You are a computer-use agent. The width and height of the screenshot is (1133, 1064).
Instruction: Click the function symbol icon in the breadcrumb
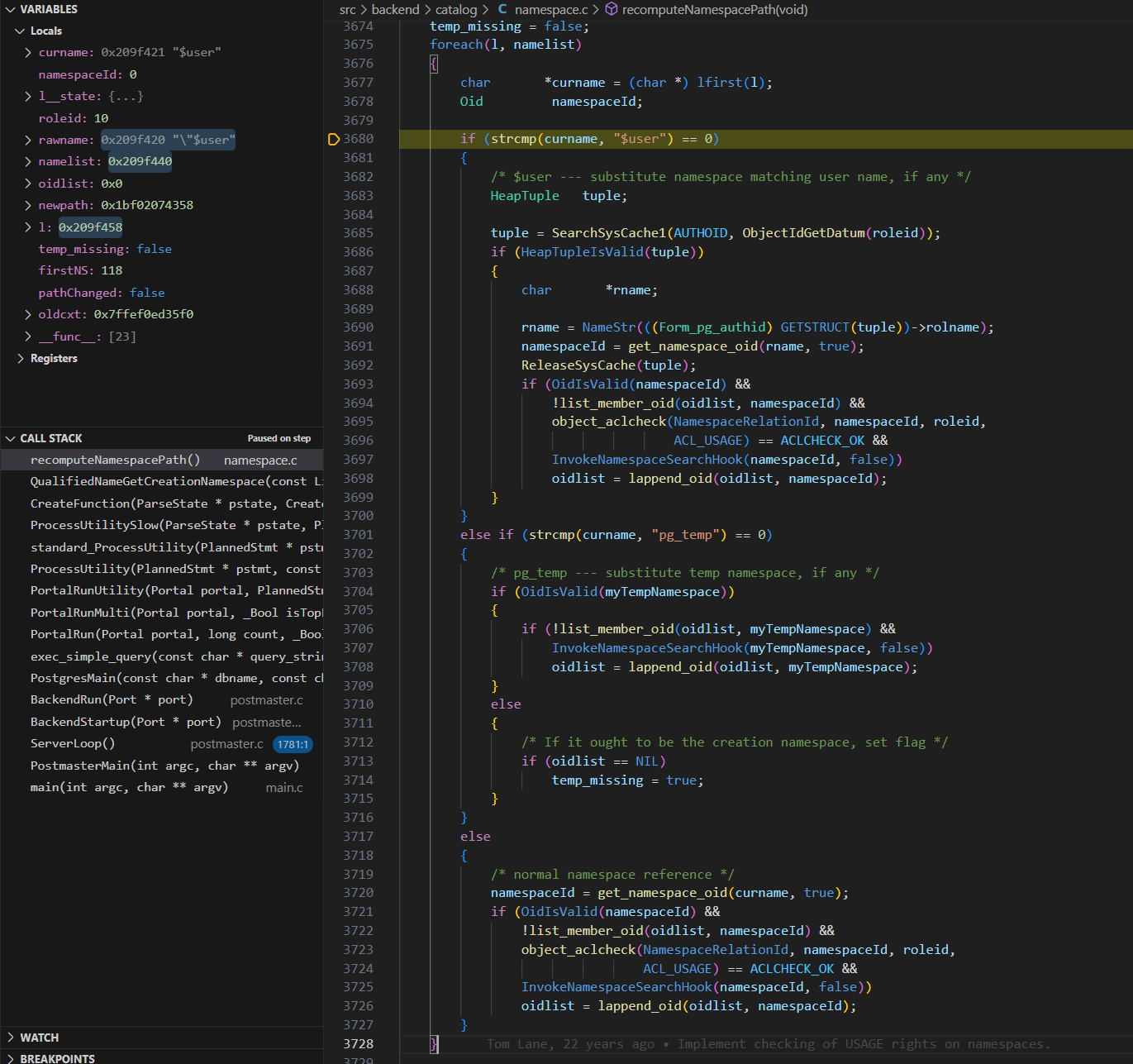tap(612, 10)
